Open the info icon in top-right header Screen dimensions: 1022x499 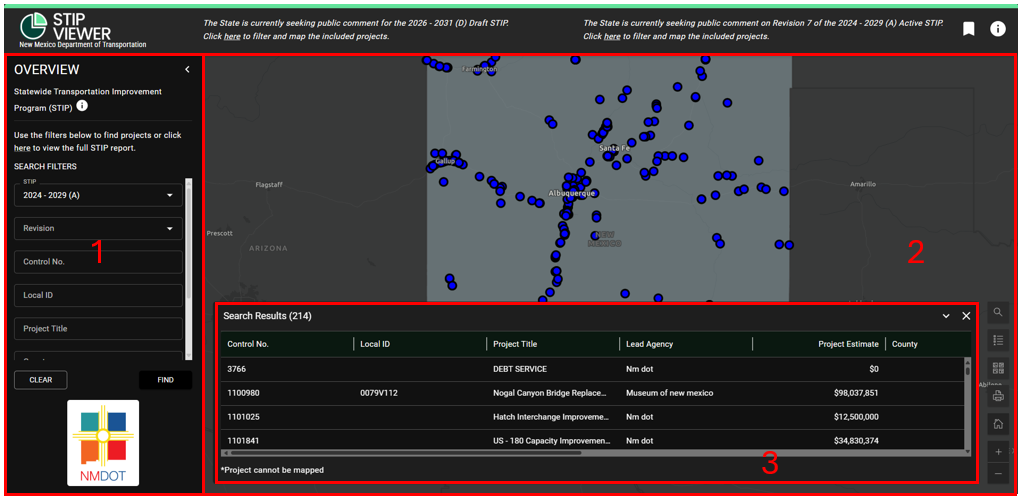pyautogui.click(x=998, y=29)
